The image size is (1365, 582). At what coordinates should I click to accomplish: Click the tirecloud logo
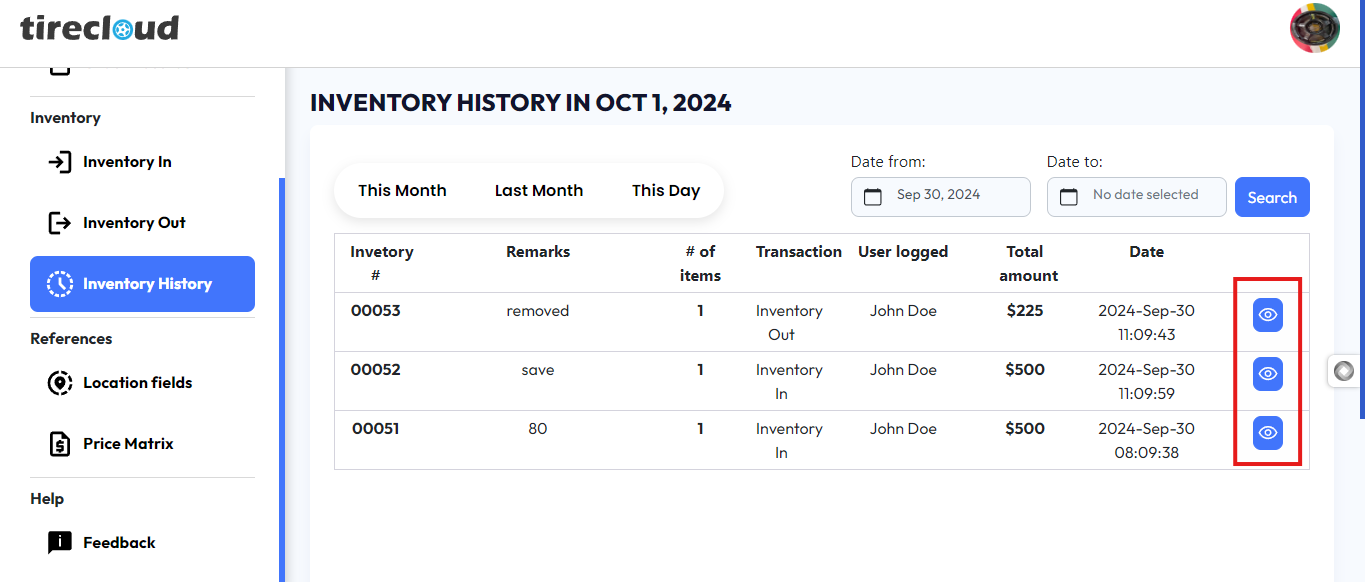[x=99, y=28]
